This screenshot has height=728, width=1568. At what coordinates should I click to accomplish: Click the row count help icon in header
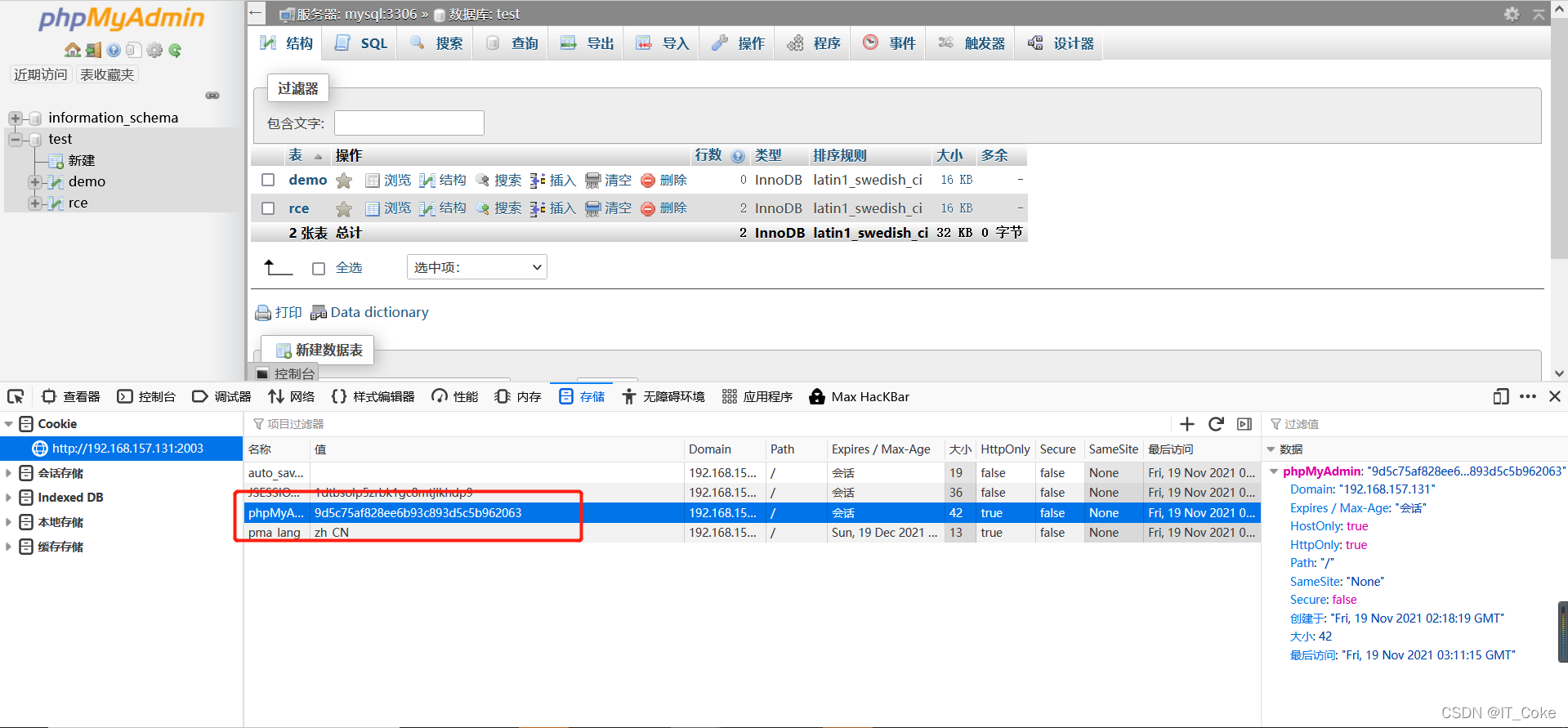click(738, 156)
